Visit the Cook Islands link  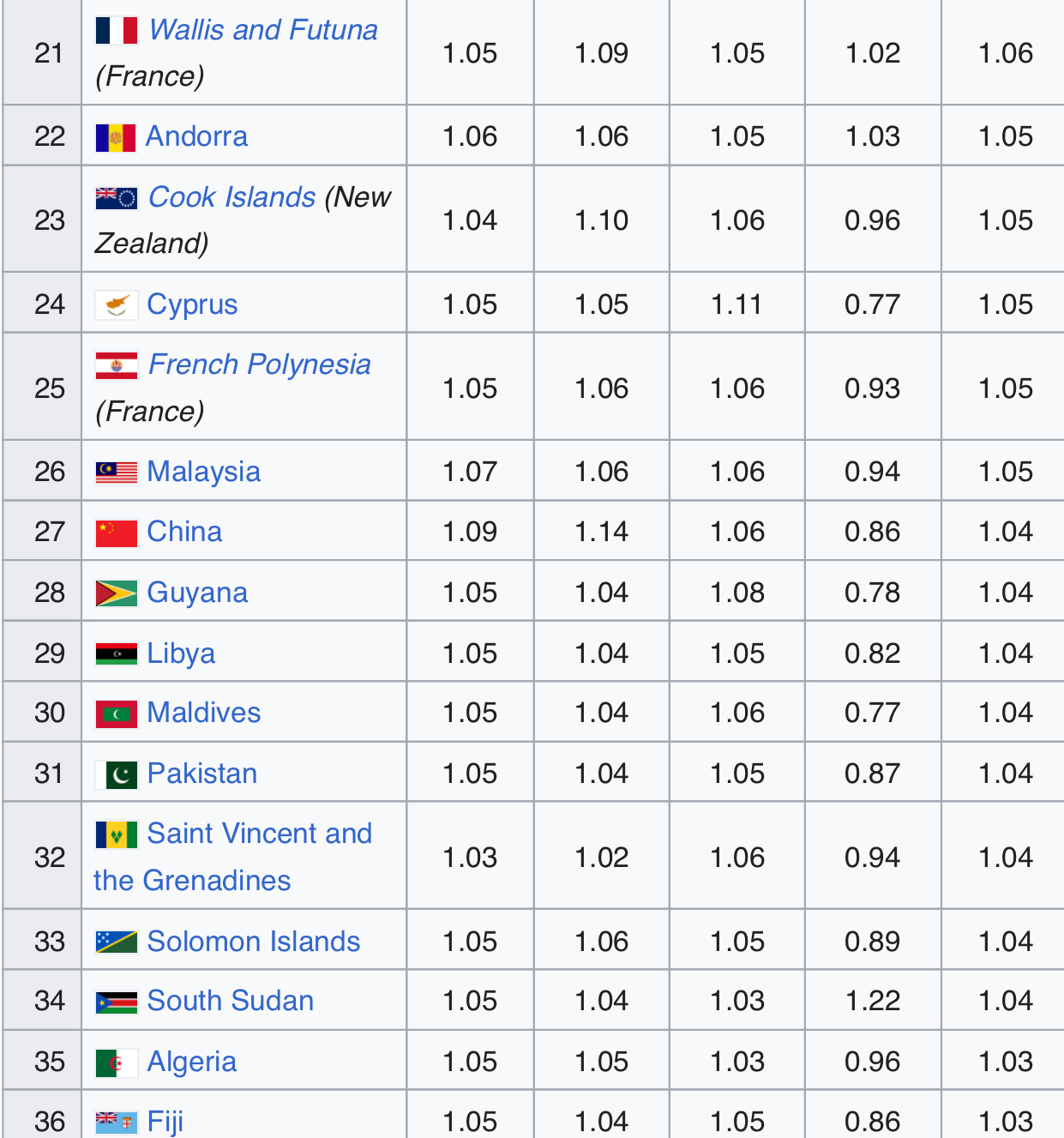[x=231, y=197]
